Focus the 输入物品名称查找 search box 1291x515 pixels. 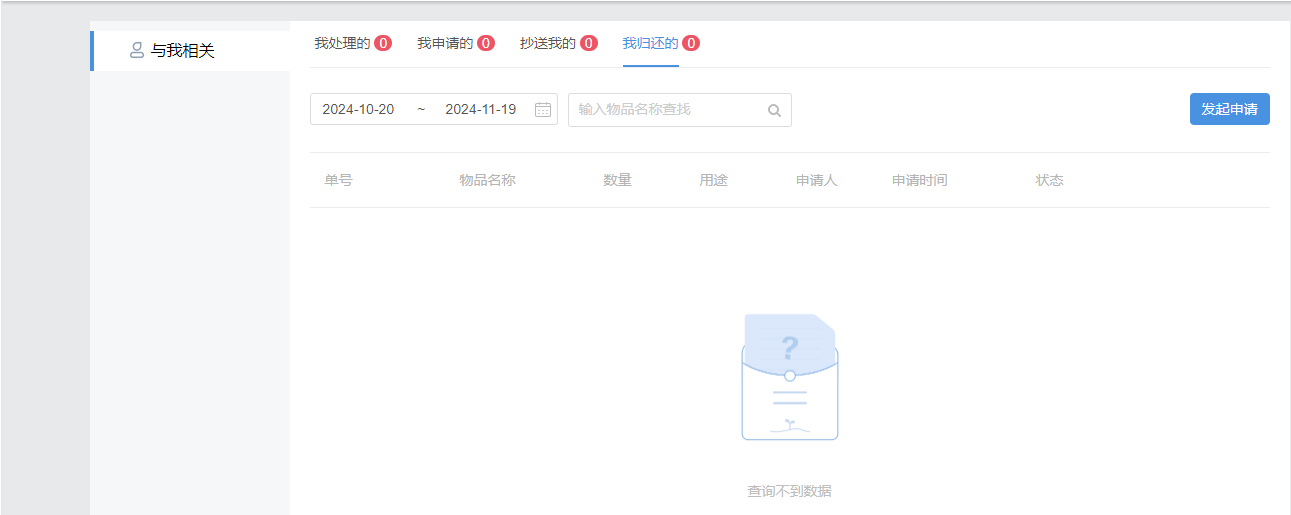click(680, 110)
